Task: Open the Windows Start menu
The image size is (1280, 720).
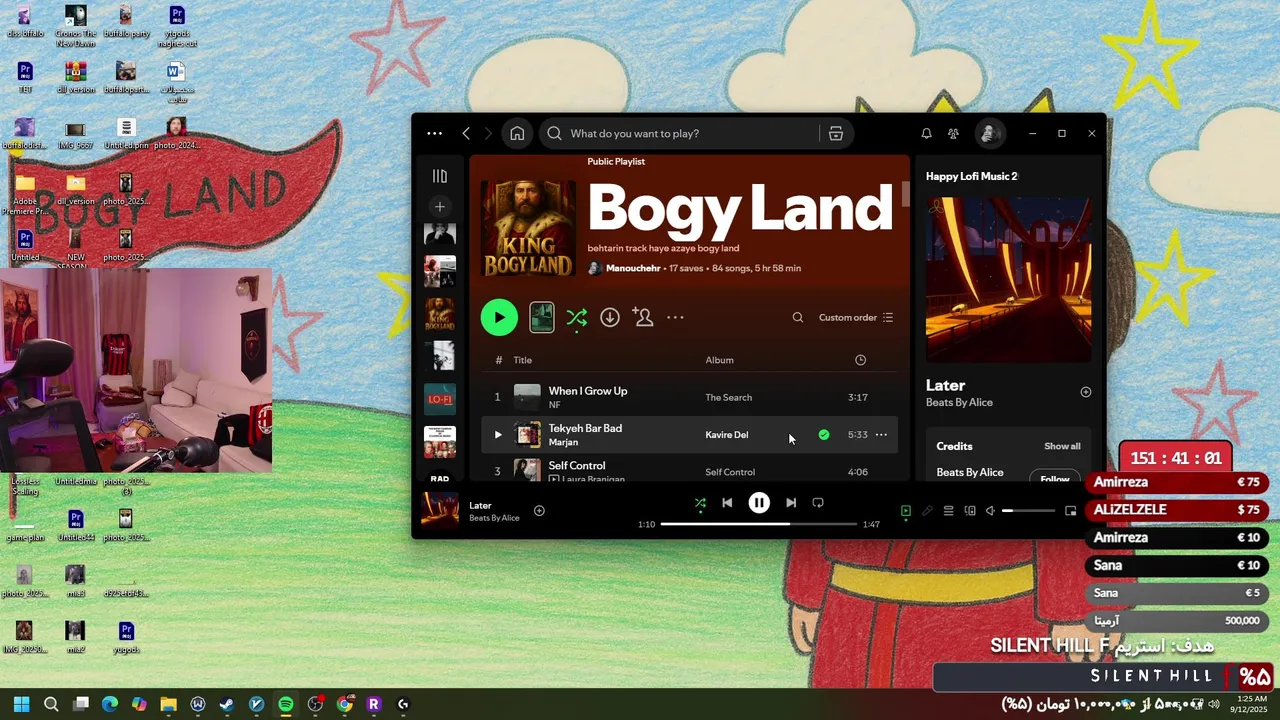Action: [22, 704]
